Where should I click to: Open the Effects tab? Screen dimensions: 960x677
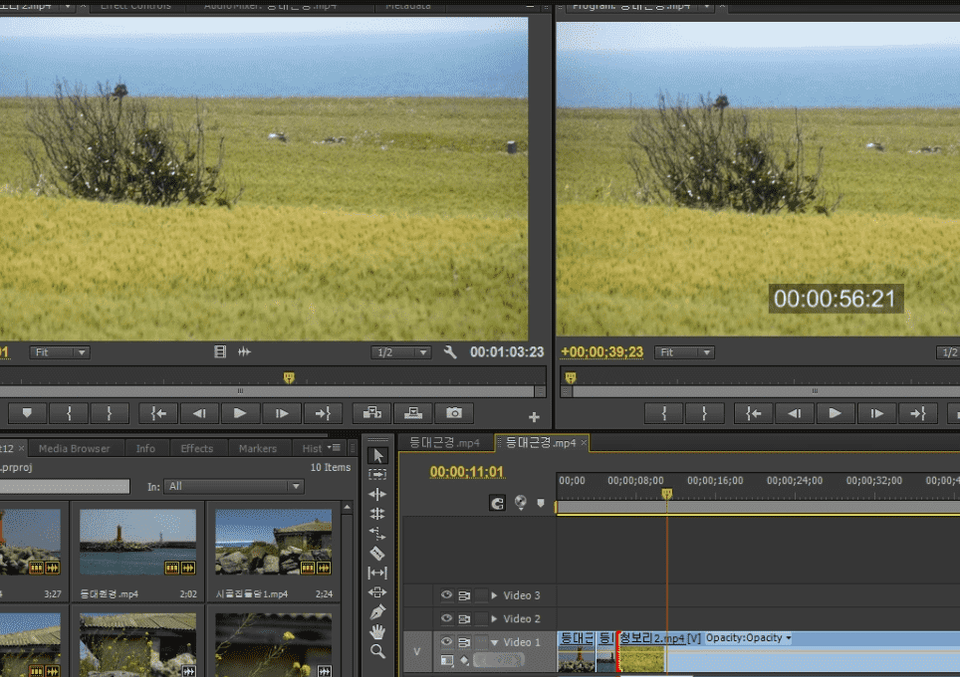tap(197, 449)
